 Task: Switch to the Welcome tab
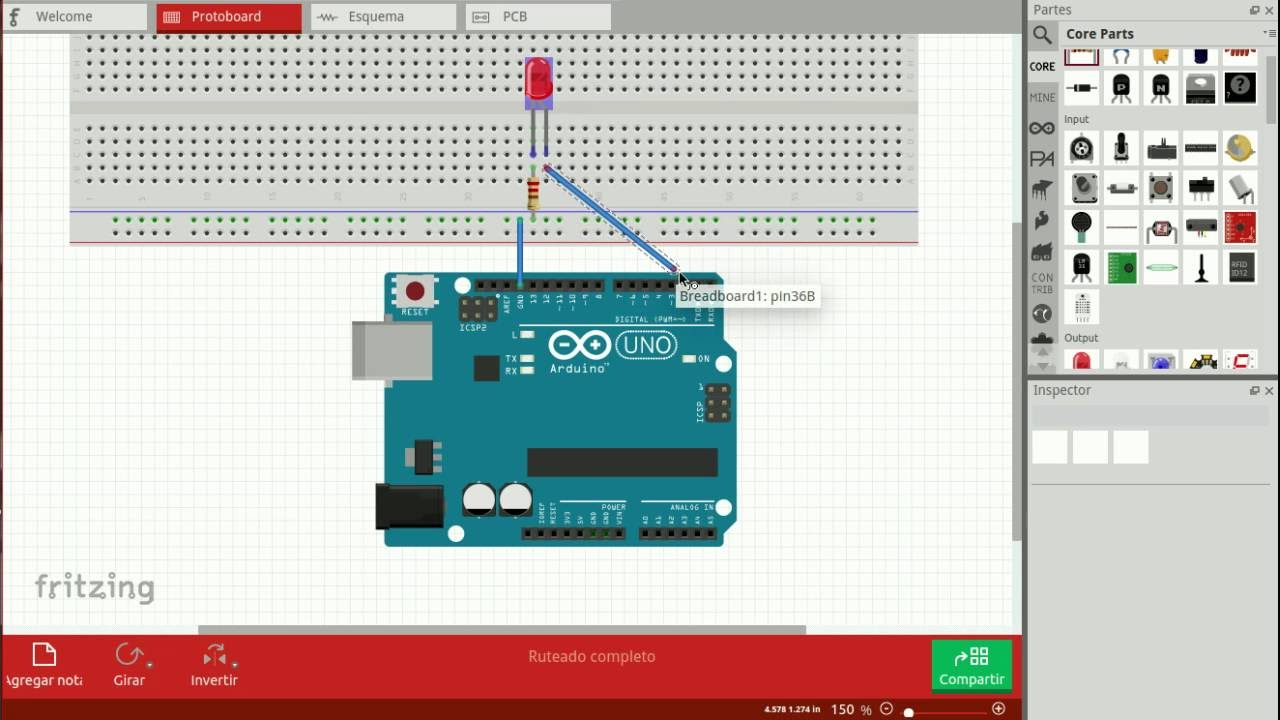tap(76, 17)
